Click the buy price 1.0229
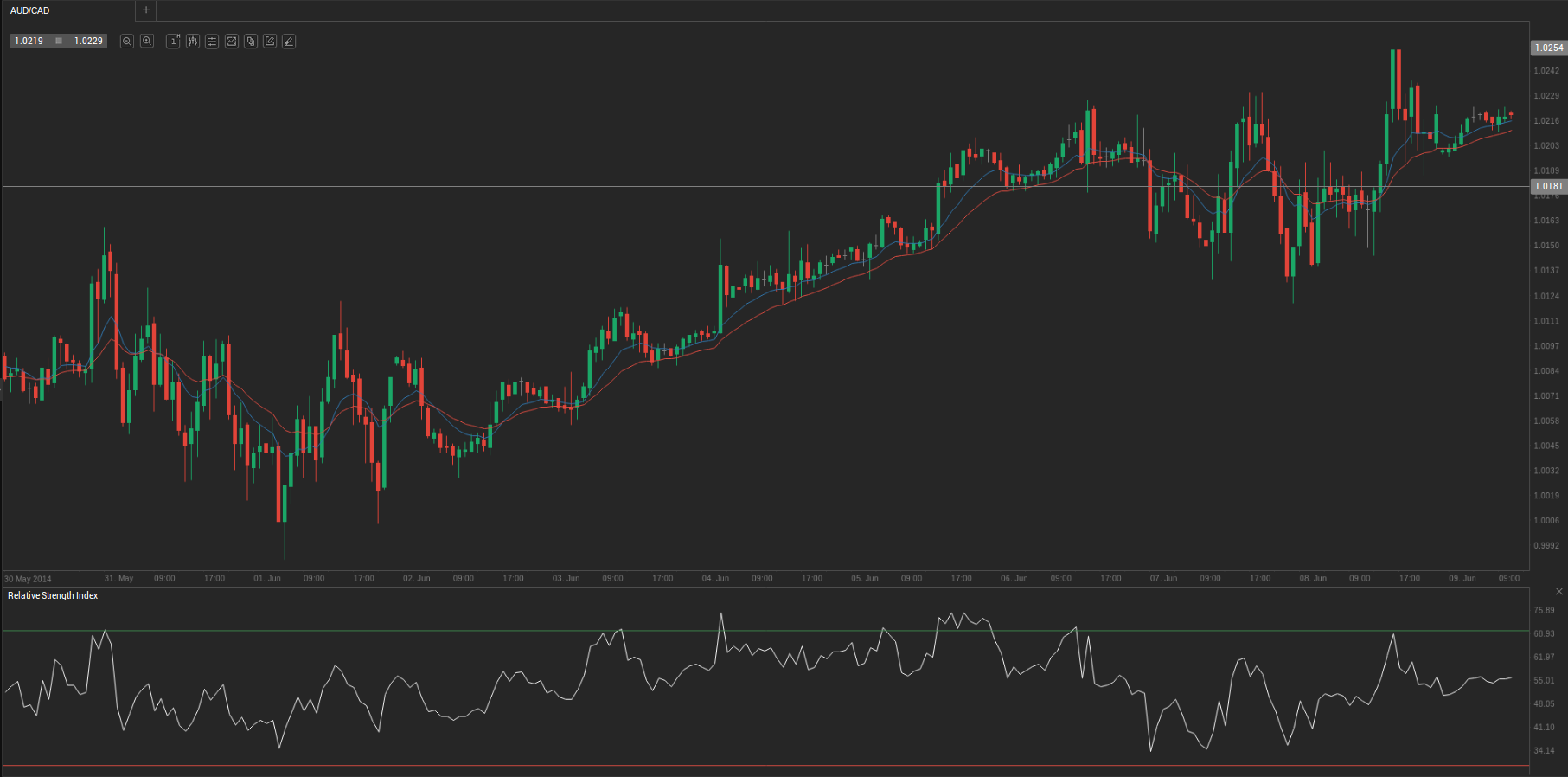The height and width of the screenshot is (777, 1568). coord(88,41)
